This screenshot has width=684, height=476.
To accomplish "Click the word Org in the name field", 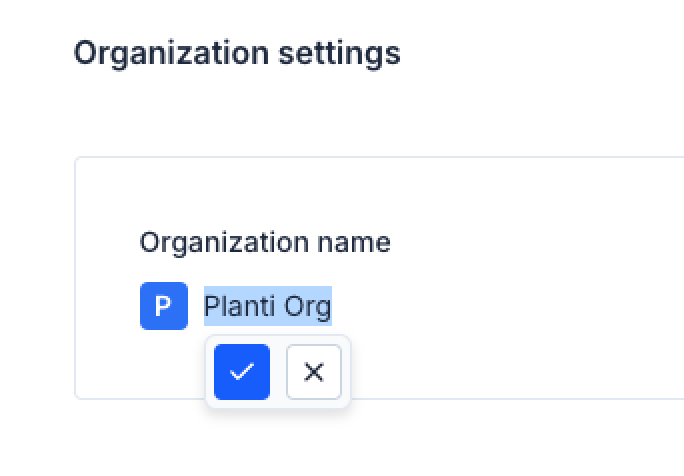I will pyautogui.click(x=308, y=306).
